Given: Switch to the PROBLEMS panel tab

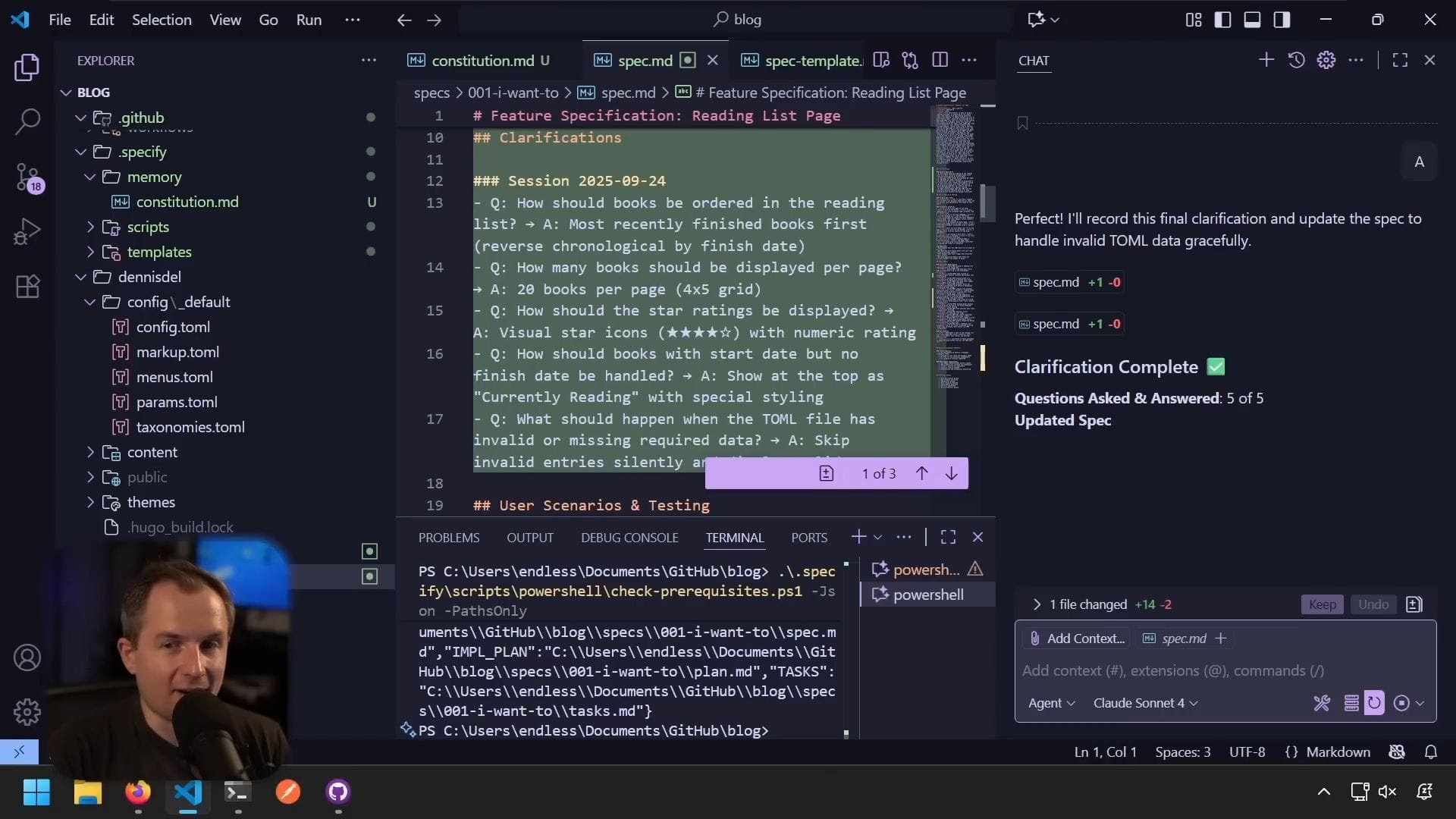Looking at the screenshot, I should (x=449, y=538).
